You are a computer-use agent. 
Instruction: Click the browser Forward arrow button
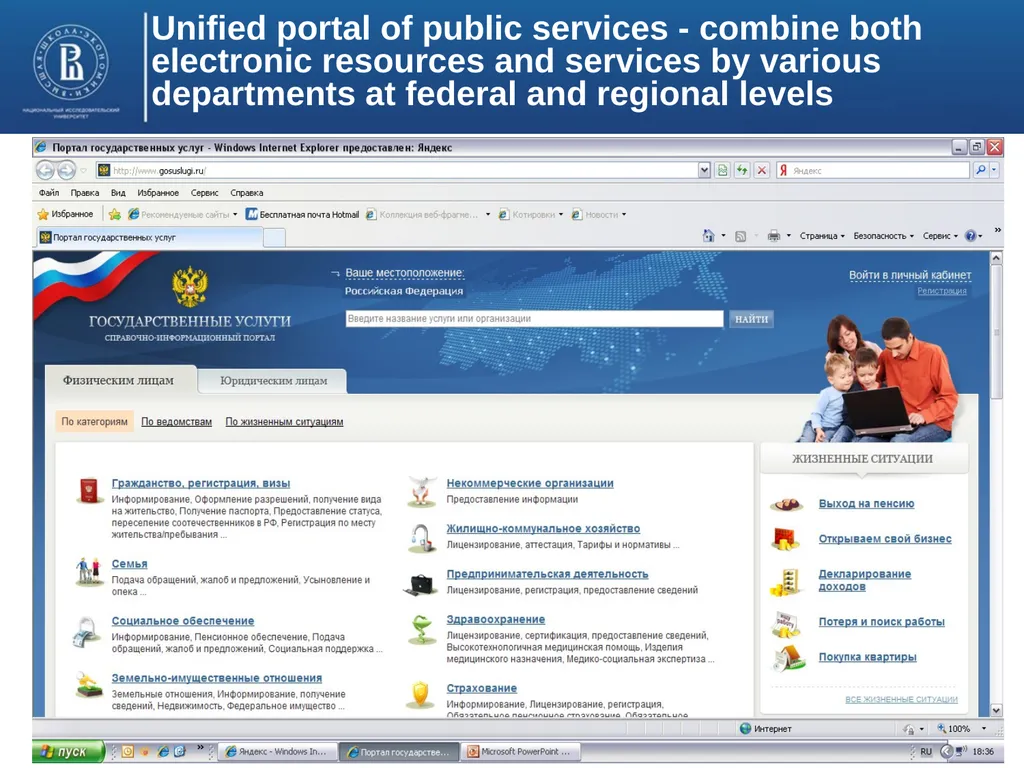[x=67, y=170]
